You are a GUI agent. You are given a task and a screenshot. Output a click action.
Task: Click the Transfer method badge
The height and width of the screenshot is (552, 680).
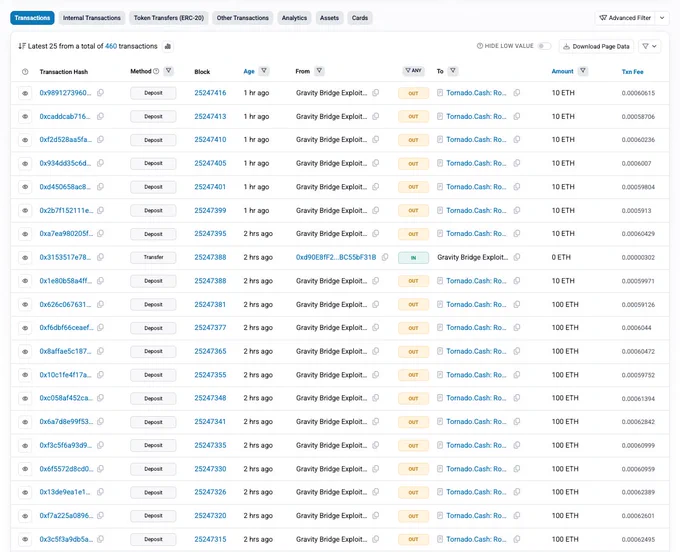pos(153,258)
